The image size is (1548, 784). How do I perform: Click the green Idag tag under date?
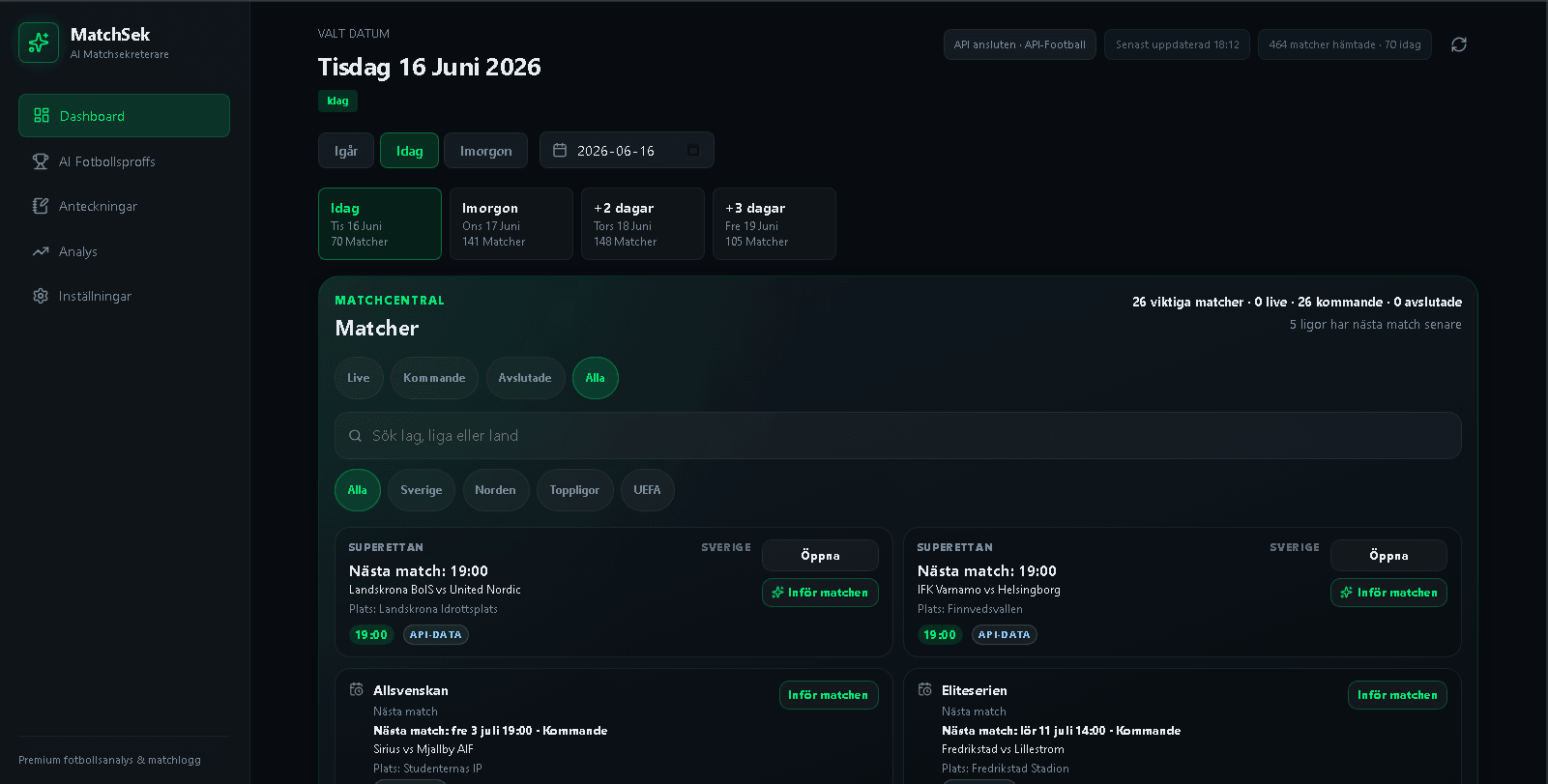(337, 101)
